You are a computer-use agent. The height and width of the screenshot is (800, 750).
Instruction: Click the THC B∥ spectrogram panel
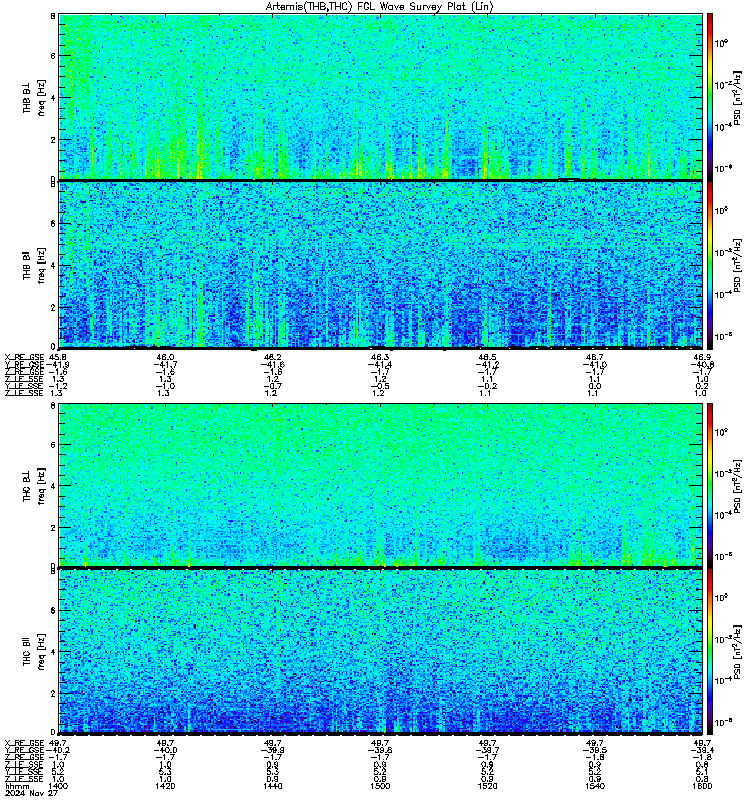tap(381, 651)
